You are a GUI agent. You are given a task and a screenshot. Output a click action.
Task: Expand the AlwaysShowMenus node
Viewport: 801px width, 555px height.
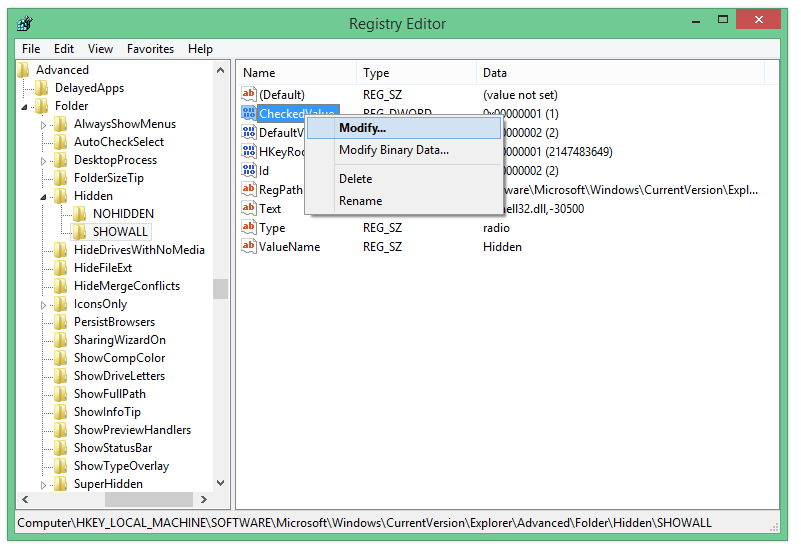point(43,125)
